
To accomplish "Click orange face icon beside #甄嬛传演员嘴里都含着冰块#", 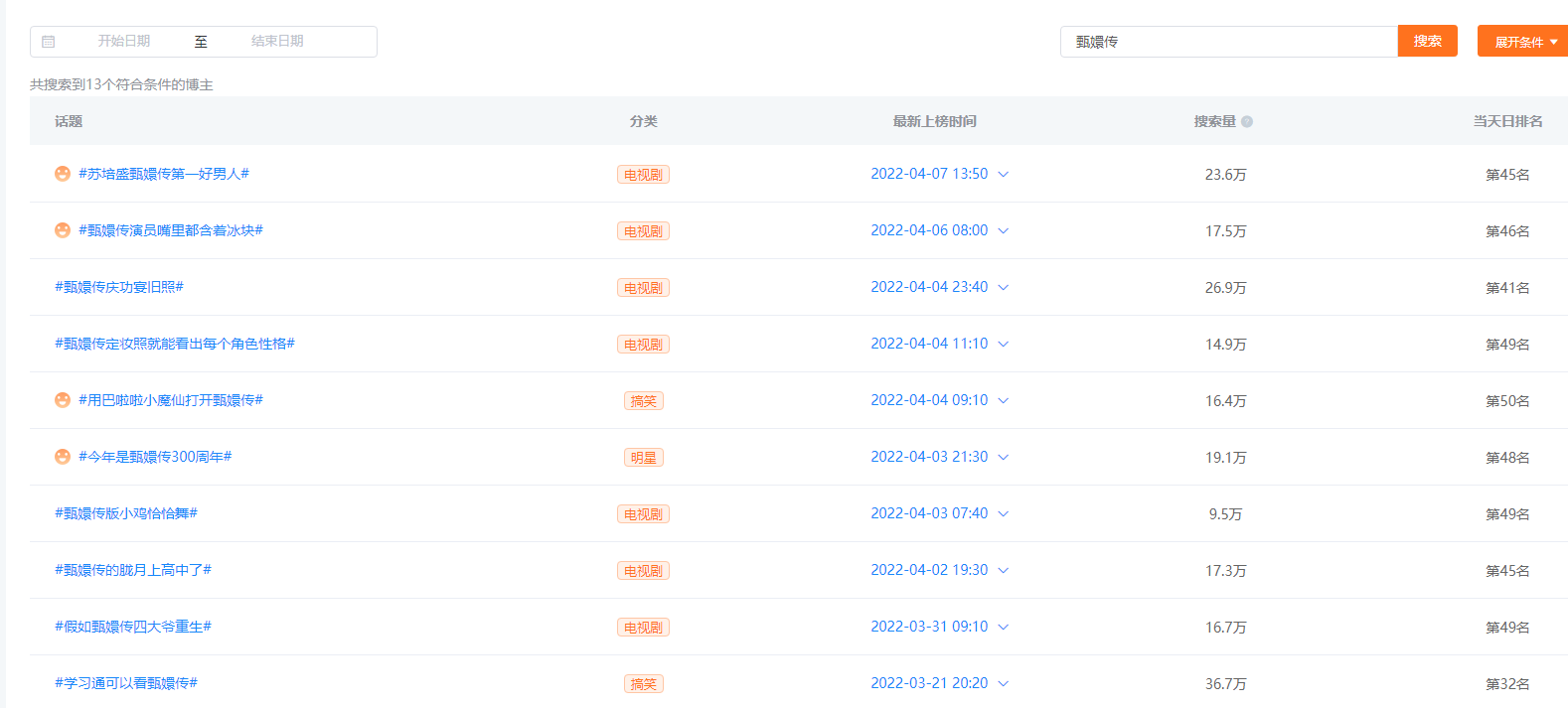I will pyautogui.click(x=63, y=230).
